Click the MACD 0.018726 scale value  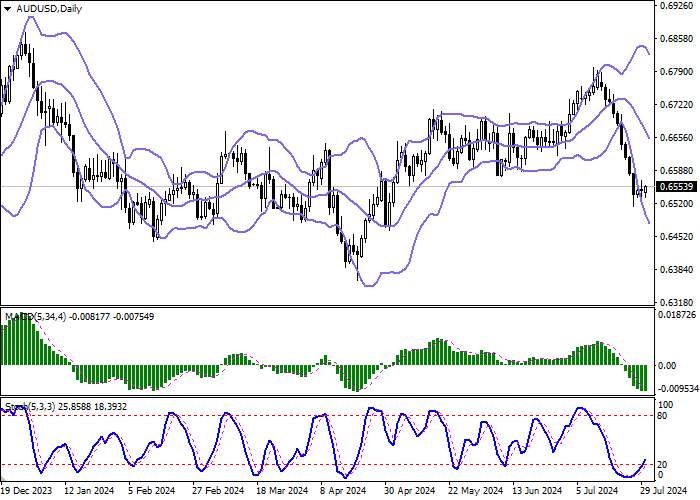tap(678, 314)
